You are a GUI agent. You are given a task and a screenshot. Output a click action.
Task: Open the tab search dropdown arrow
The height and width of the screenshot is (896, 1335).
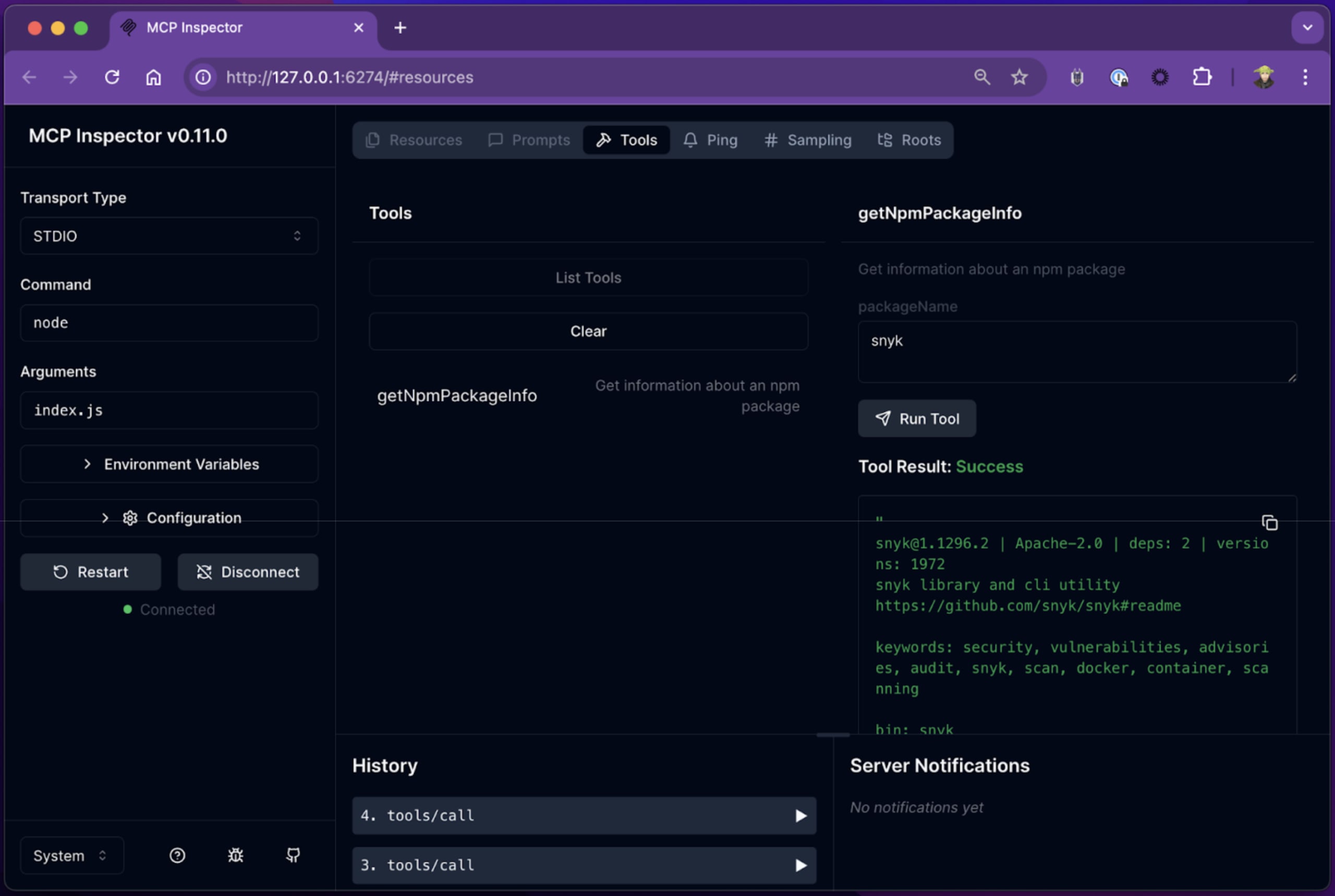(x=1307, y=28)
